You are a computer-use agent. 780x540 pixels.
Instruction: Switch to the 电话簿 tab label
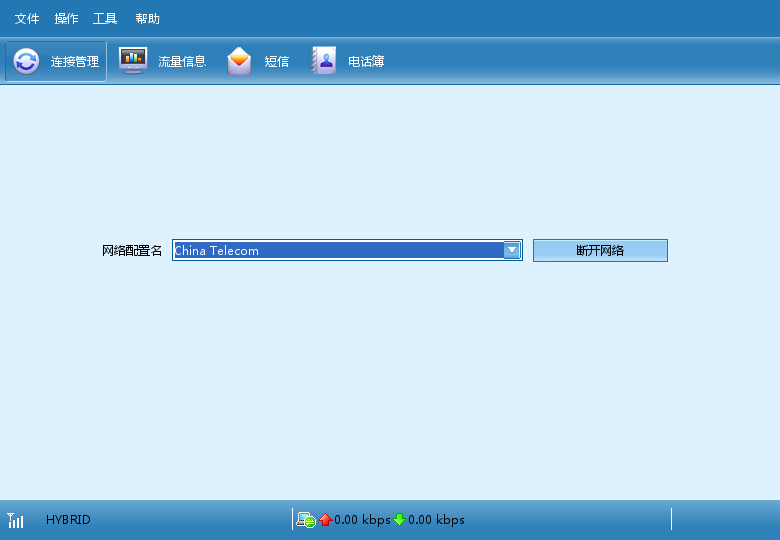[366, 62]
